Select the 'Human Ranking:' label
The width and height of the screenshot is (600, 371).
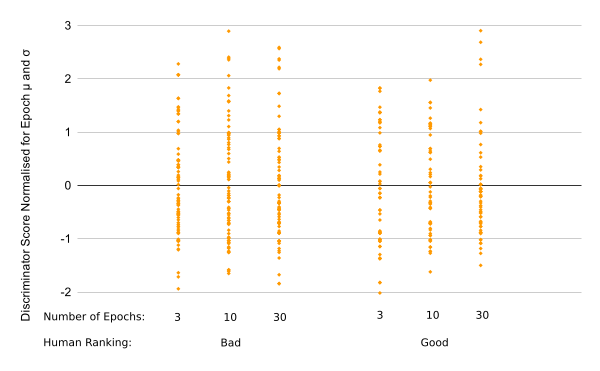[87, 342]
